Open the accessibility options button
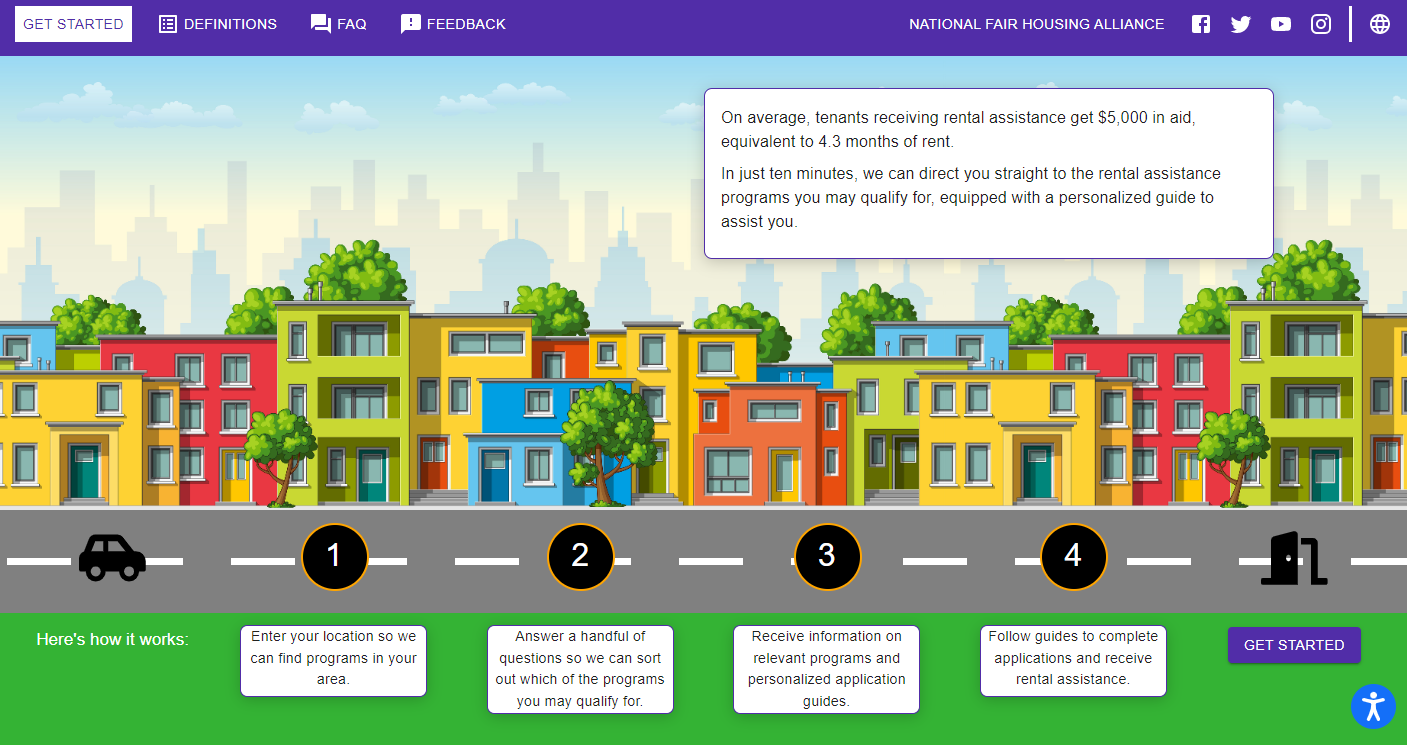This screenshot has height=745, width=1407. [x=1373, y=706]
